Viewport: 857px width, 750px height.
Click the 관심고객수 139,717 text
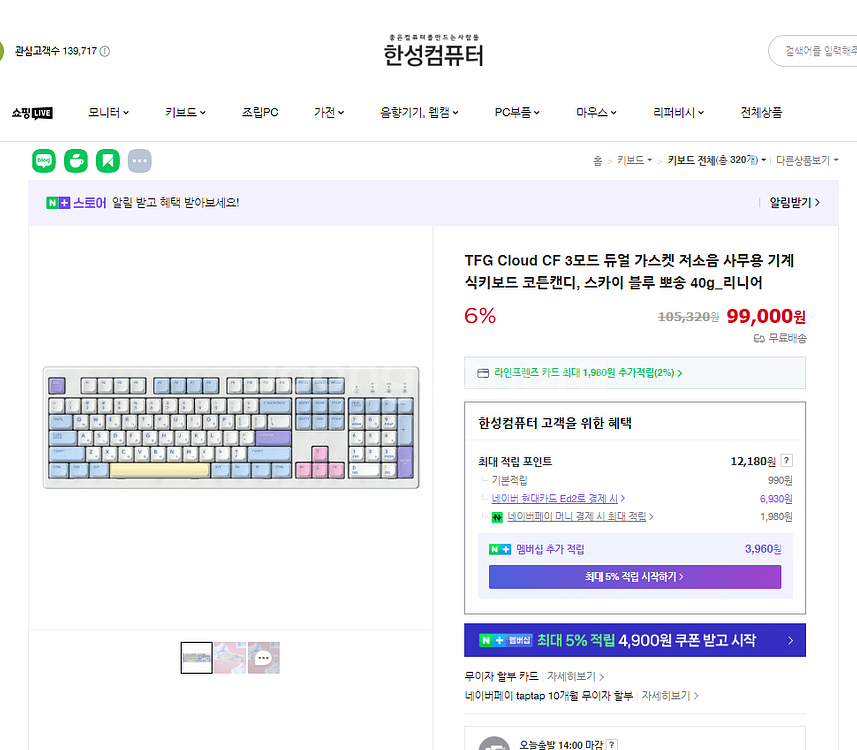[x=56, y=51]
